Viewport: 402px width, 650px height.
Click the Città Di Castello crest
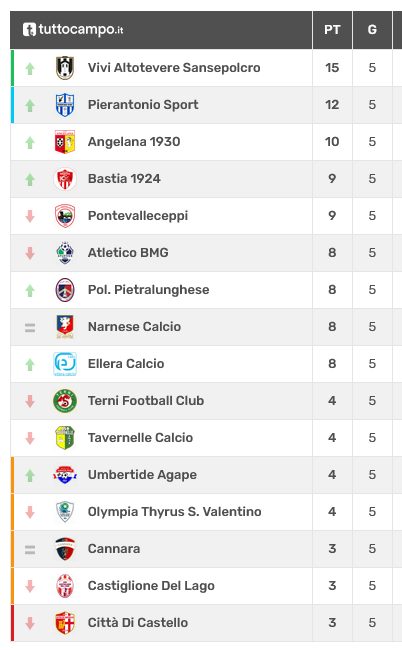pos(65,623)
